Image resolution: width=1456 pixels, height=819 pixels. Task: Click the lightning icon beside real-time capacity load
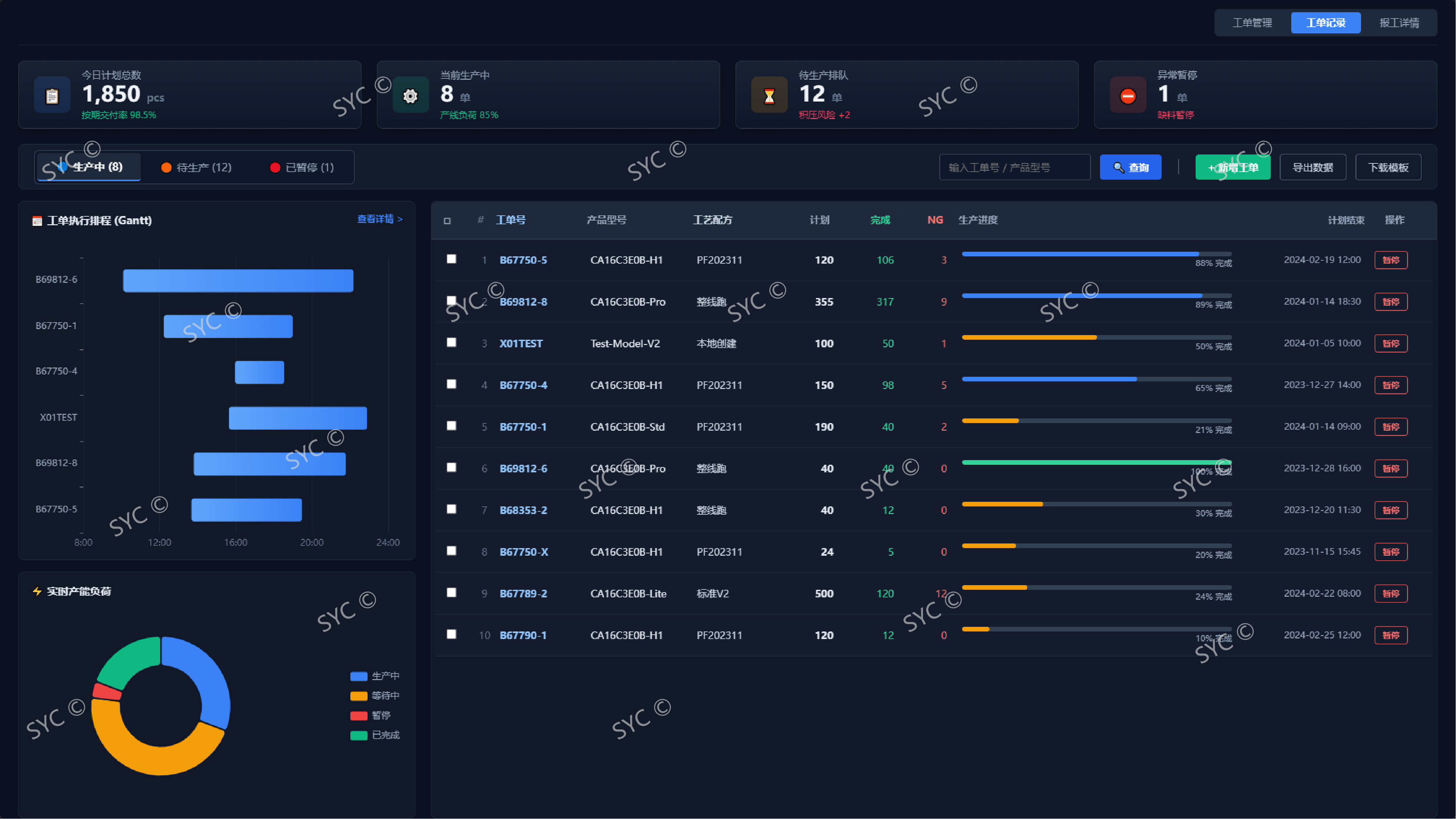point(37,591)
